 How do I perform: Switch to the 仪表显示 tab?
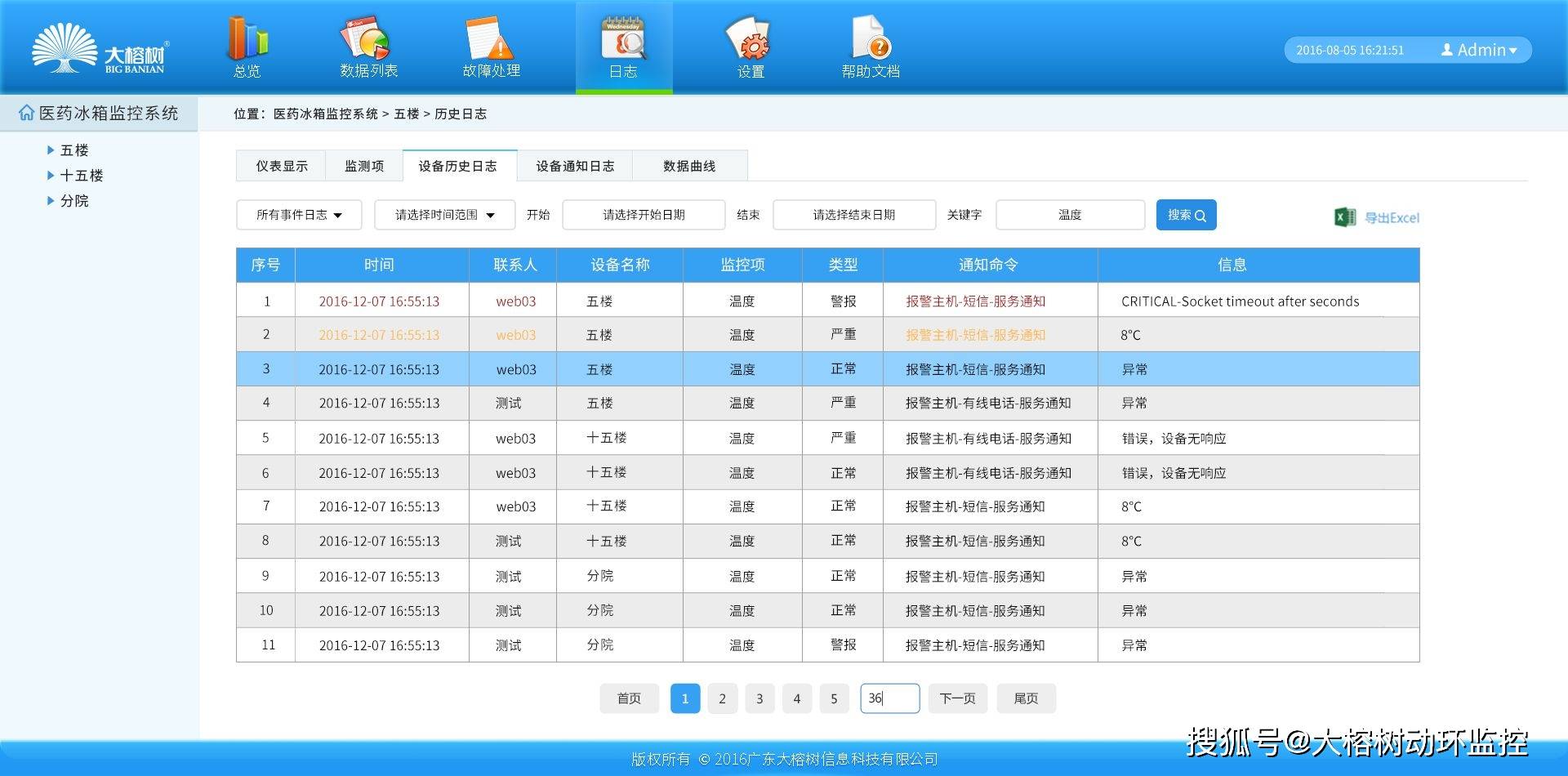[282, 166]
